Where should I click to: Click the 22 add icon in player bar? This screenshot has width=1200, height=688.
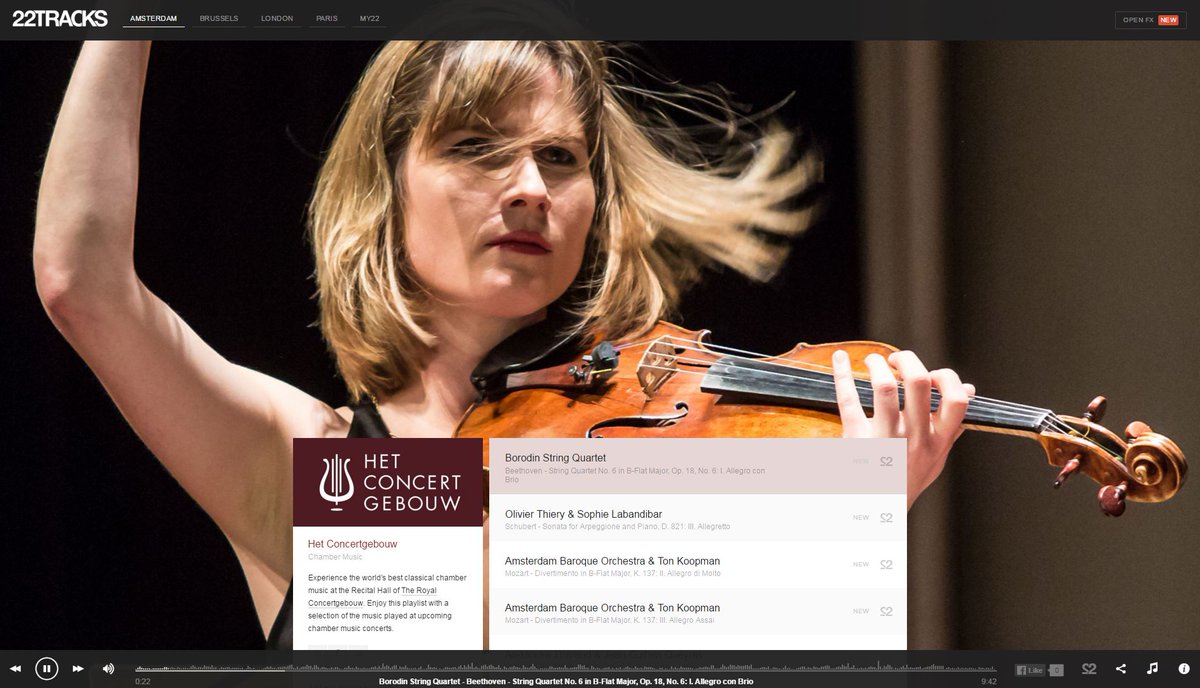pyautogui.click(x=1089, y=669)
